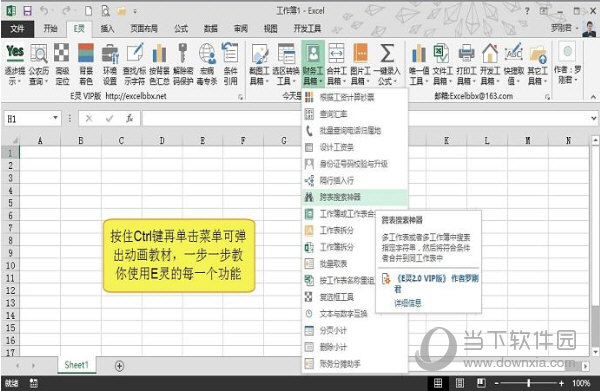The height and width of the screenshot is (392, 600).
Task: Select 文本与数字互换 menu entry
Action: [339, 314]
